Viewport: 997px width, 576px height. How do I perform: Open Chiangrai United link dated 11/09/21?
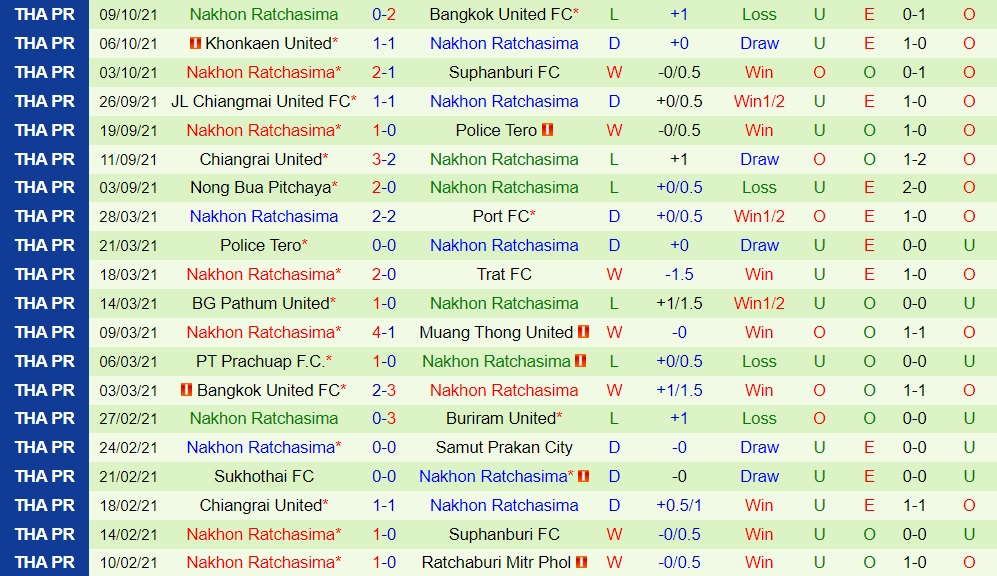[x=261, y=159]
